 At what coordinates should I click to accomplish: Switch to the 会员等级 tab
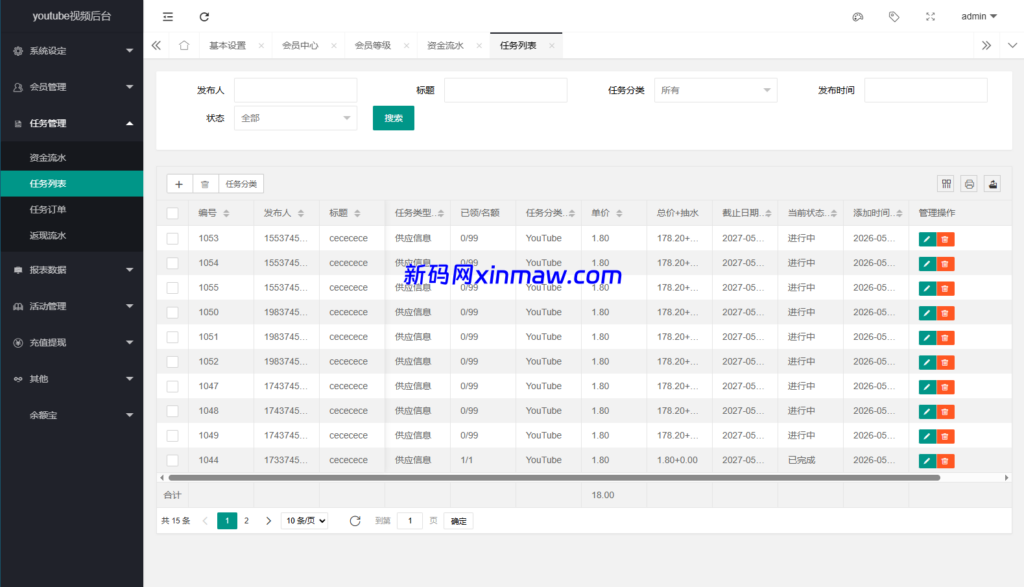[x=373, y=46]
